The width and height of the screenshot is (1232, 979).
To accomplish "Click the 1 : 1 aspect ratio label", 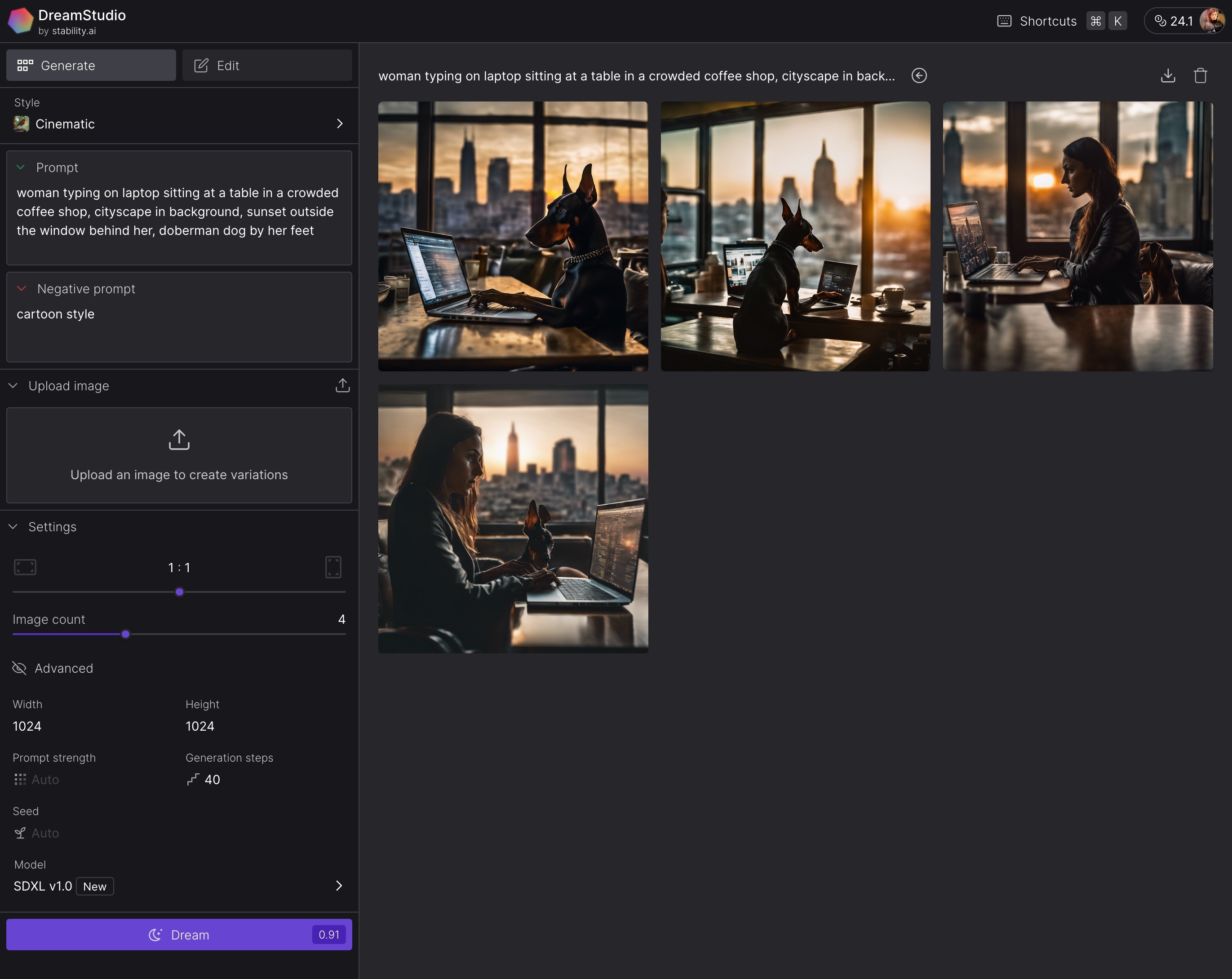I will [179, 567].
